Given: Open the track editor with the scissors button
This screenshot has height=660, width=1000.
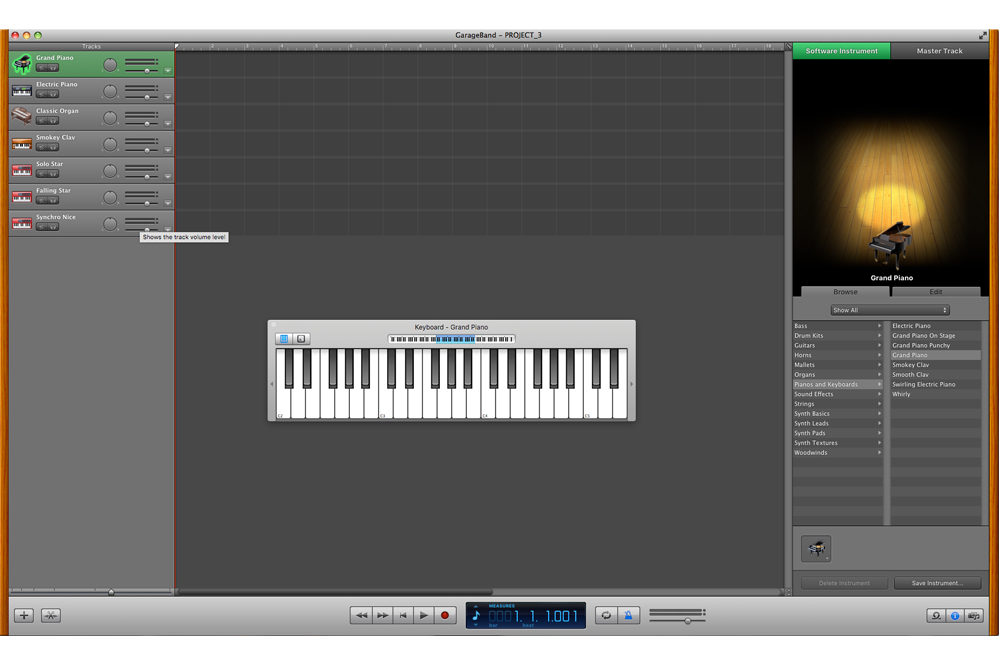Looking at the screenshot, I should 50,615.
